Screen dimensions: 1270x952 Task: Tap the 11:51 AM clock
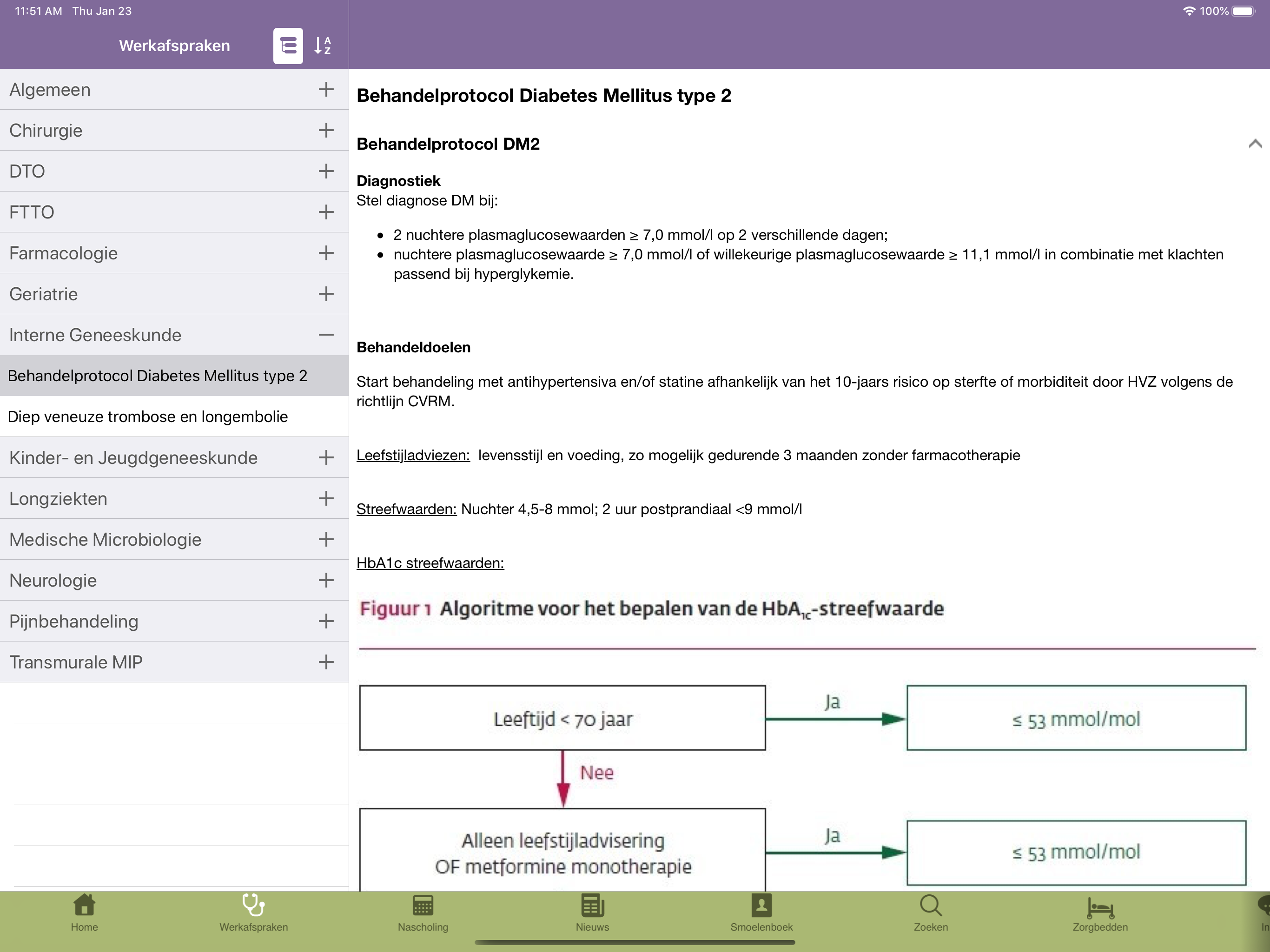coord(39,11)
